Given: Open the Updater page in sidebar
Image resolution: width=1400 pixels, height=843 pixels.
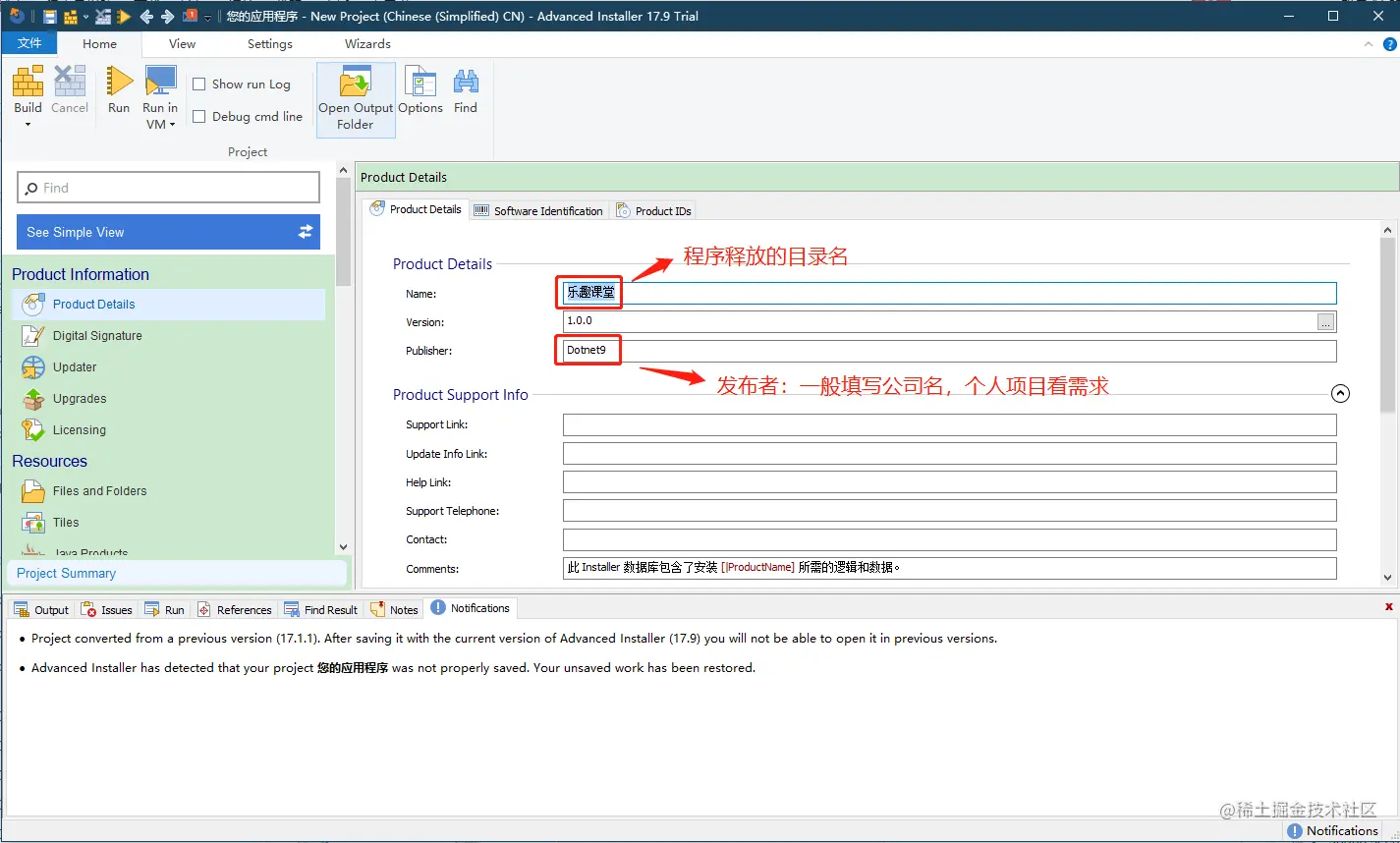Looking at the screenshot, I should (75, 367).
